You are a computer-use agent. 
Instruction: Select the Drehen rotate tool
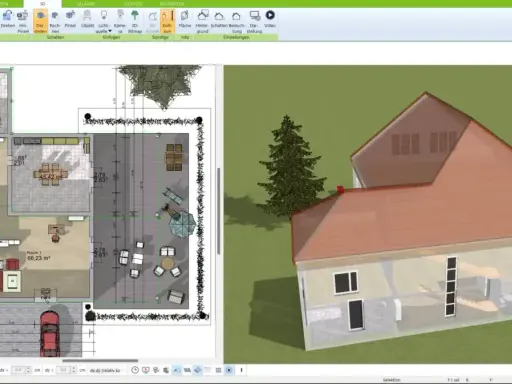[x=7, y=19]
